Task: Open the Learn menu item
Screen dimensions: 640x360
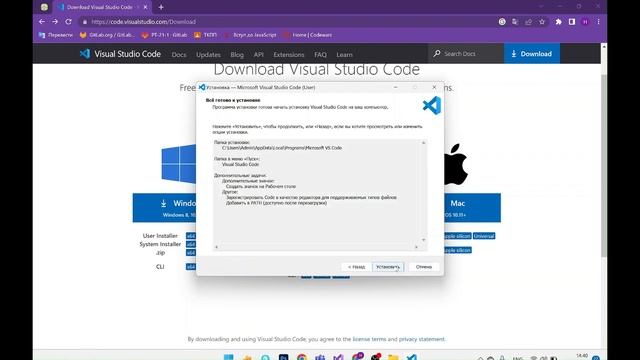Action: click(x=344, y=54)
